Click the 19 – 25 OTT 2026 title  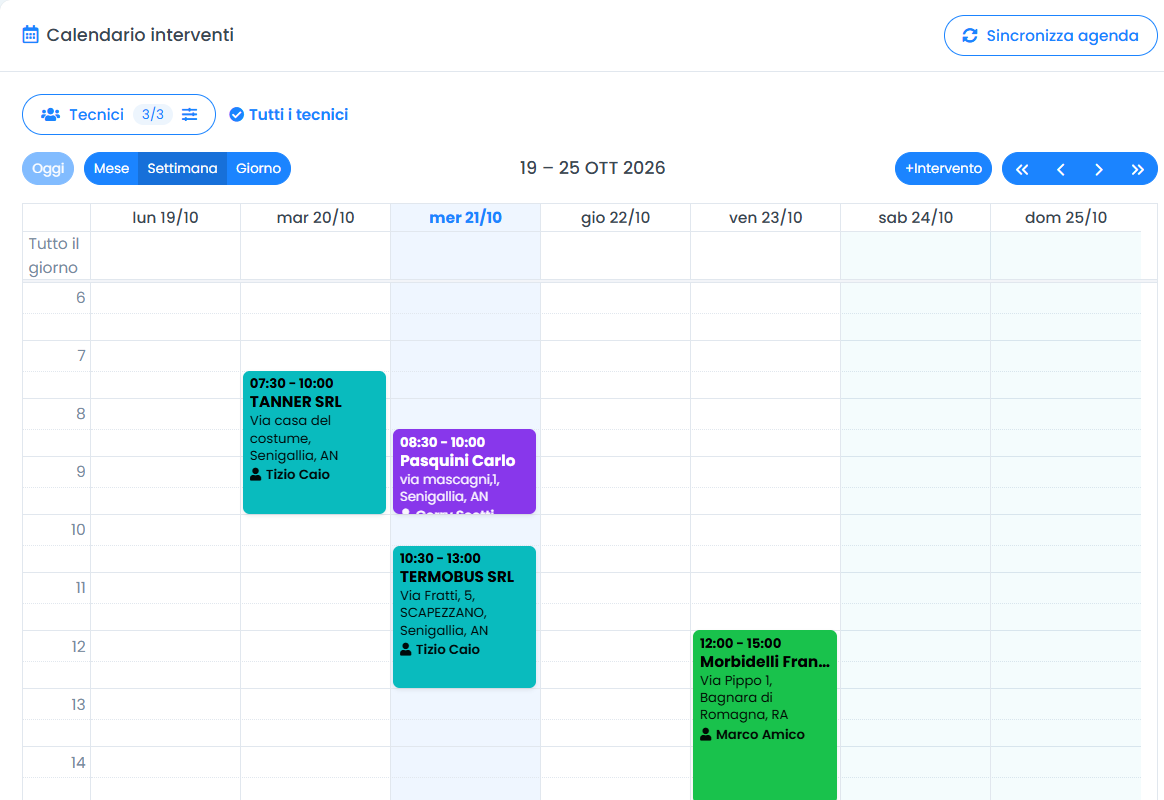coord(592,168)
